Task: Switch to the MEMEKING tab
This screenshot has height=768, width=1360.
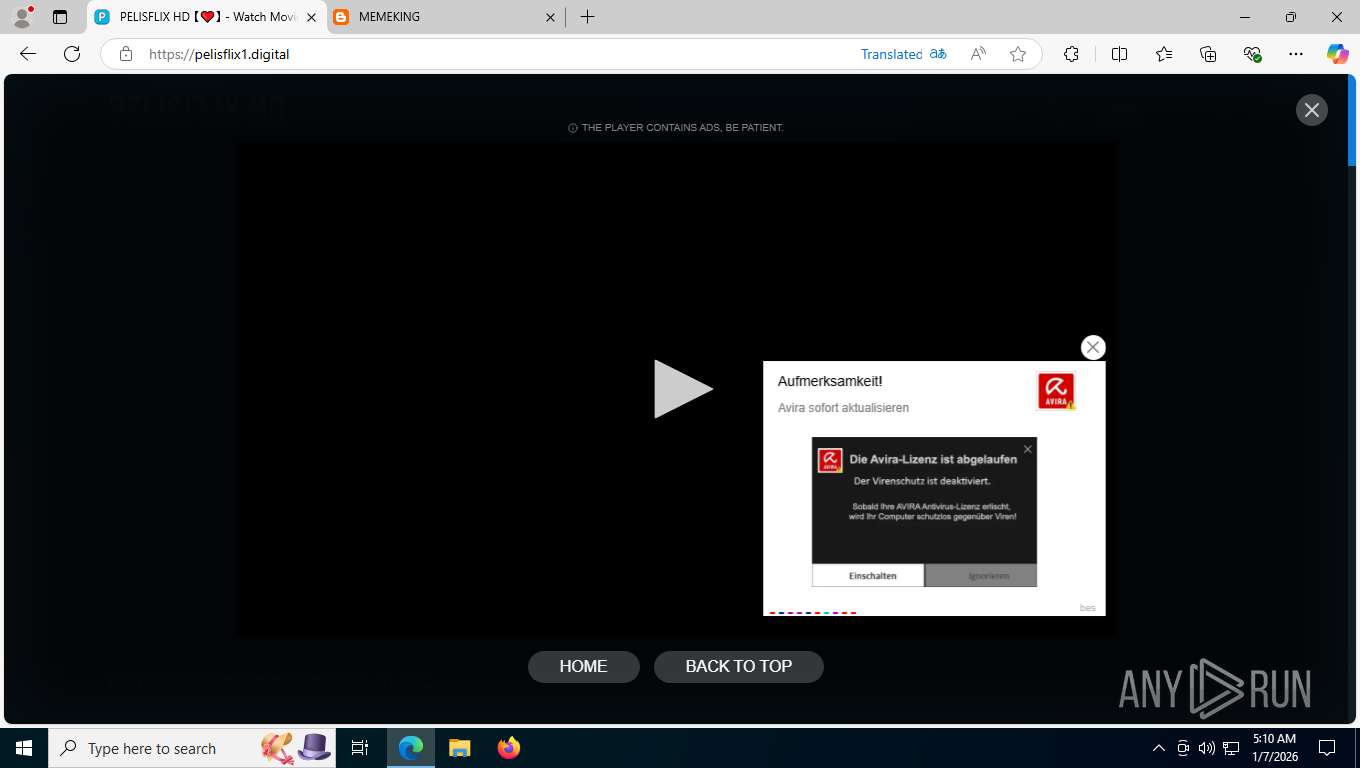Action: (444, 17)
